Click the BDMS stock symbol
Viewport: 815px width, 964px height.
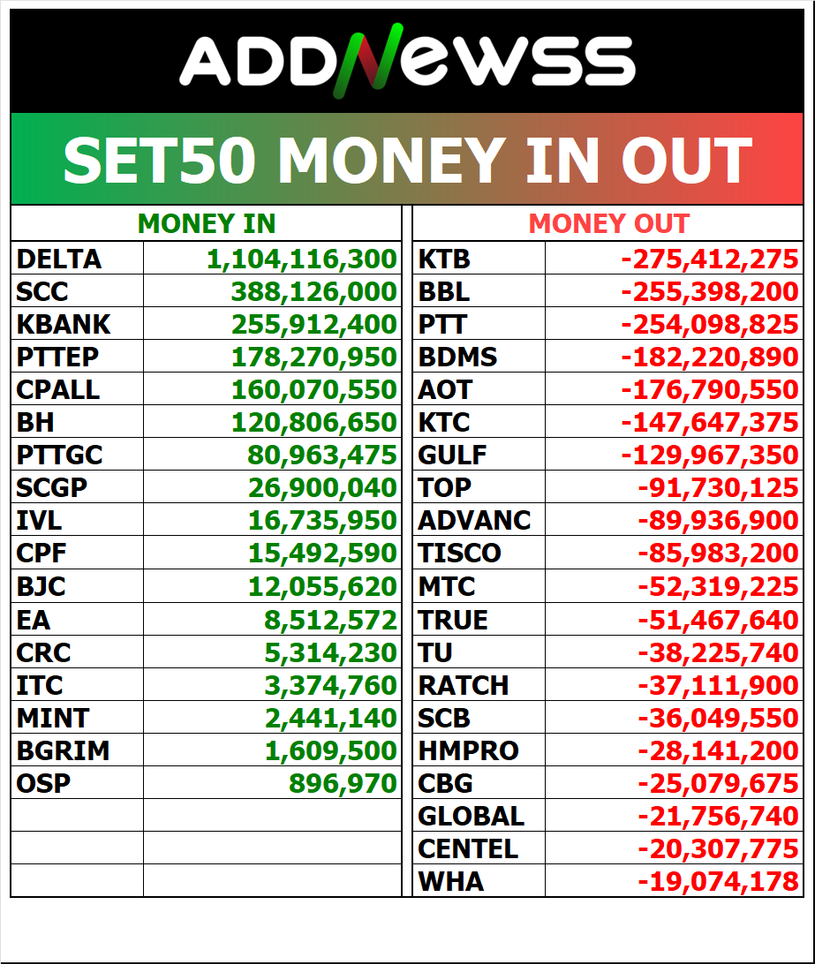(x=457, y=357)
